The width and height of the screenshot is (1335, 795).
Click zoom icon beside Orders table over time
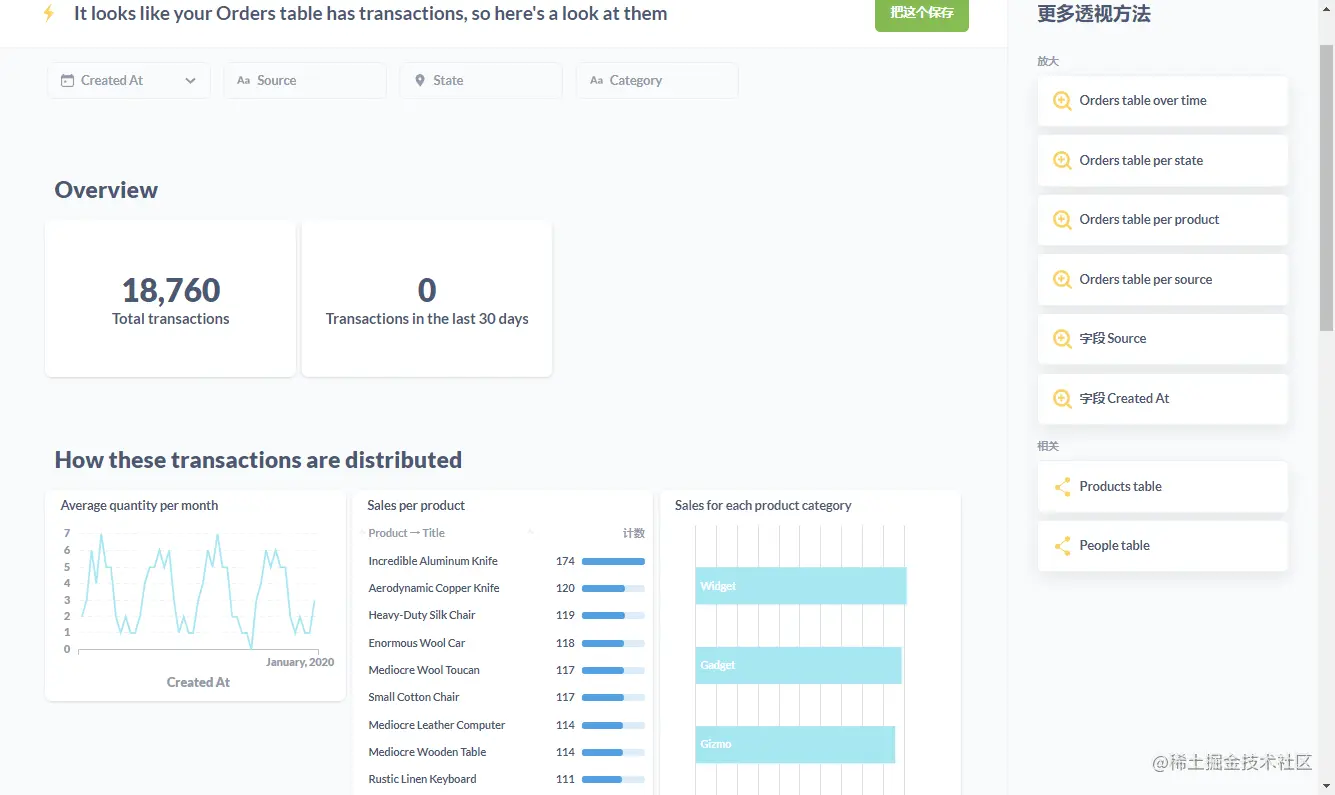tap(1063, 101)
